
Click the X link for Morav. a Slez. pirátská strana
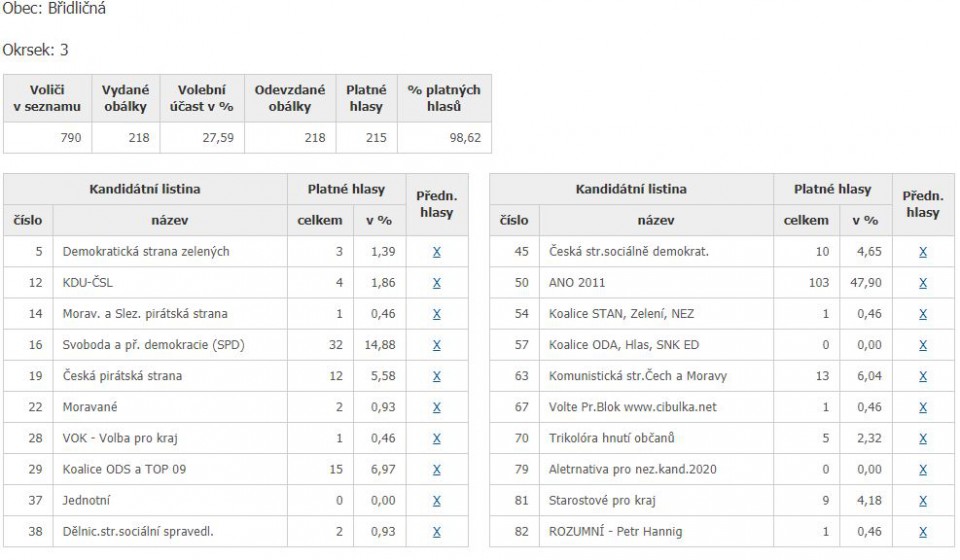point(437,314)
